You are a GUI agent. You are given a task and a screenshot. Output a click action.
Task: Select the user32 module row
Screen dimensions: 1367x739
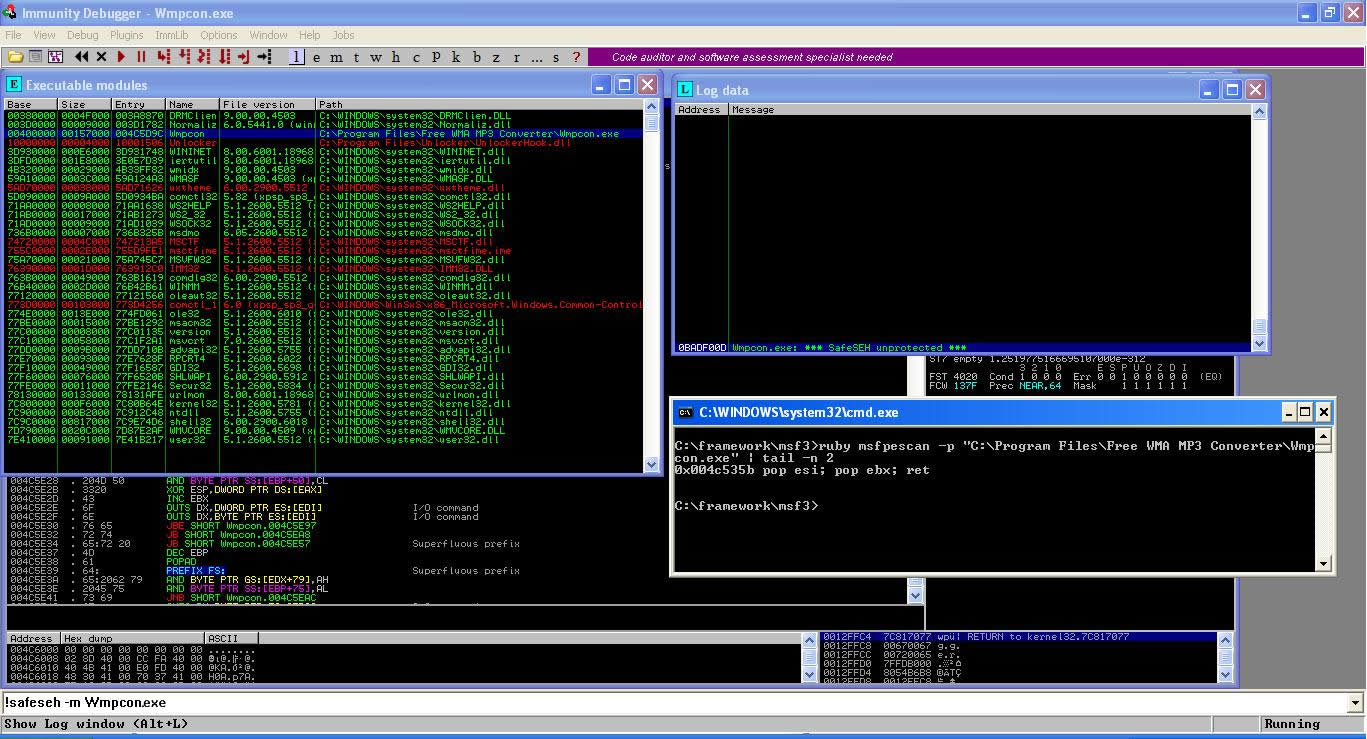pyautogui.click(x=324, y=440)
